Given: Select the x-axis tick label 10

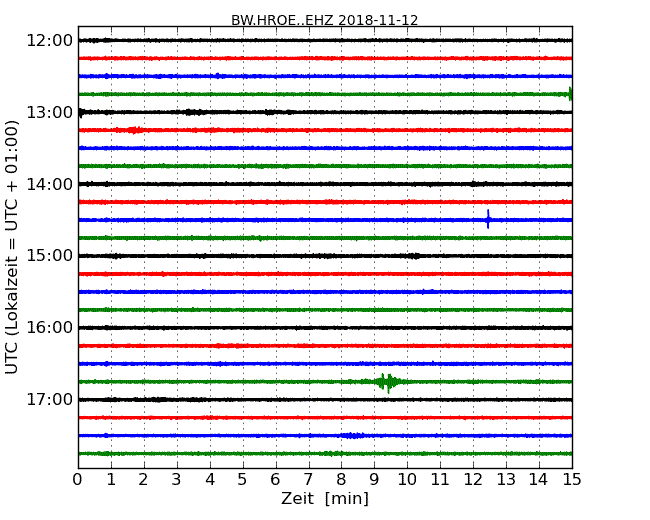Looking at the screenshot, I should [407, 479].
